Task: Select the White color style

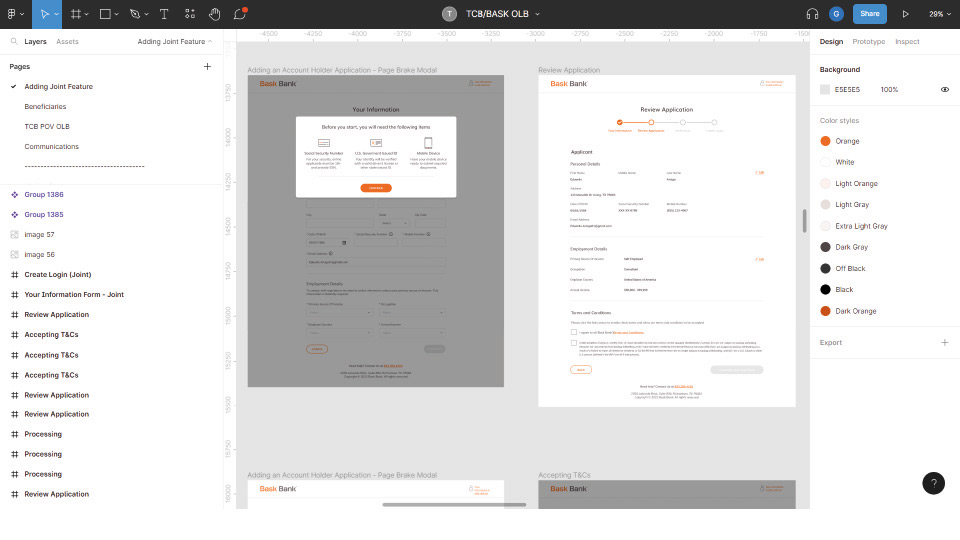Action: [844, 162]
